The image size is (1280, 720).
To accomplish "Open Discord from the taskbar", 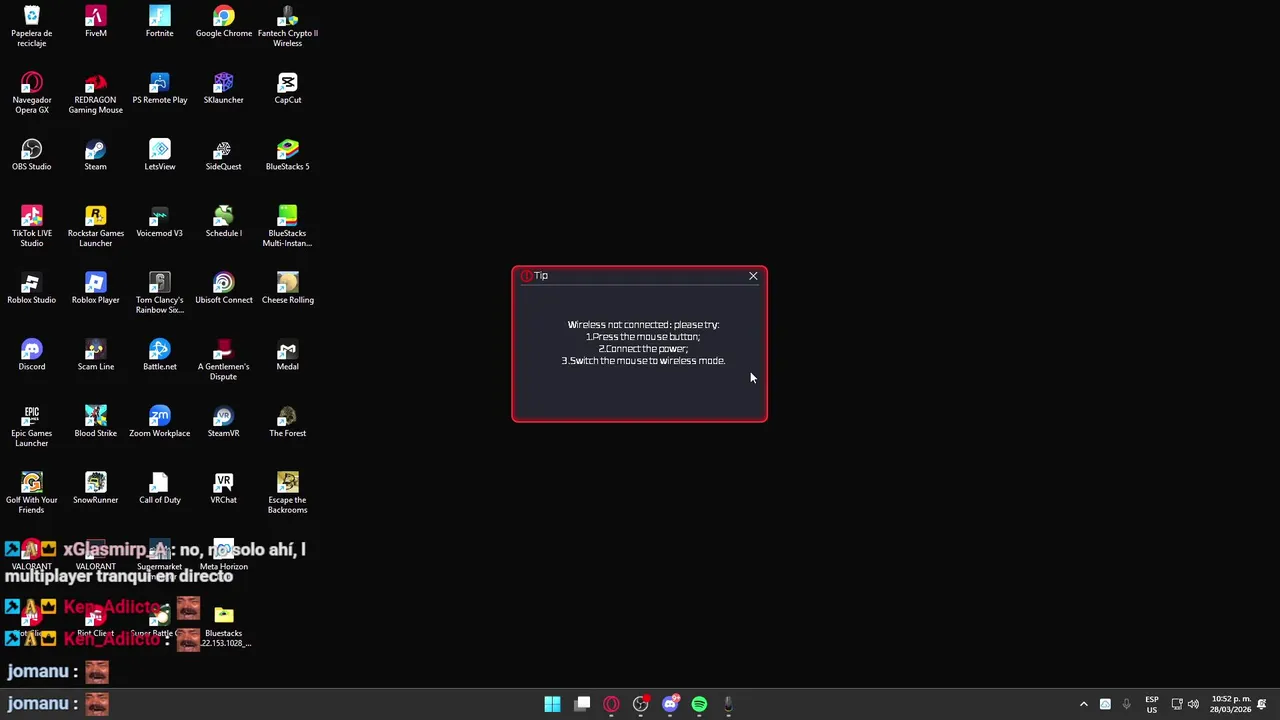I will tap(670, 704).
